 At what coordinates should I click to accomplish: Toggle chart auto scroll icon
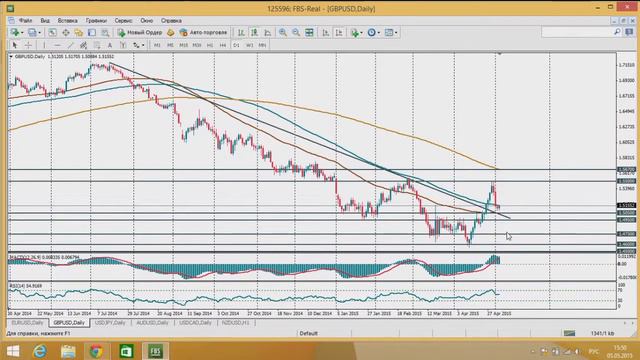pos(326,33)
